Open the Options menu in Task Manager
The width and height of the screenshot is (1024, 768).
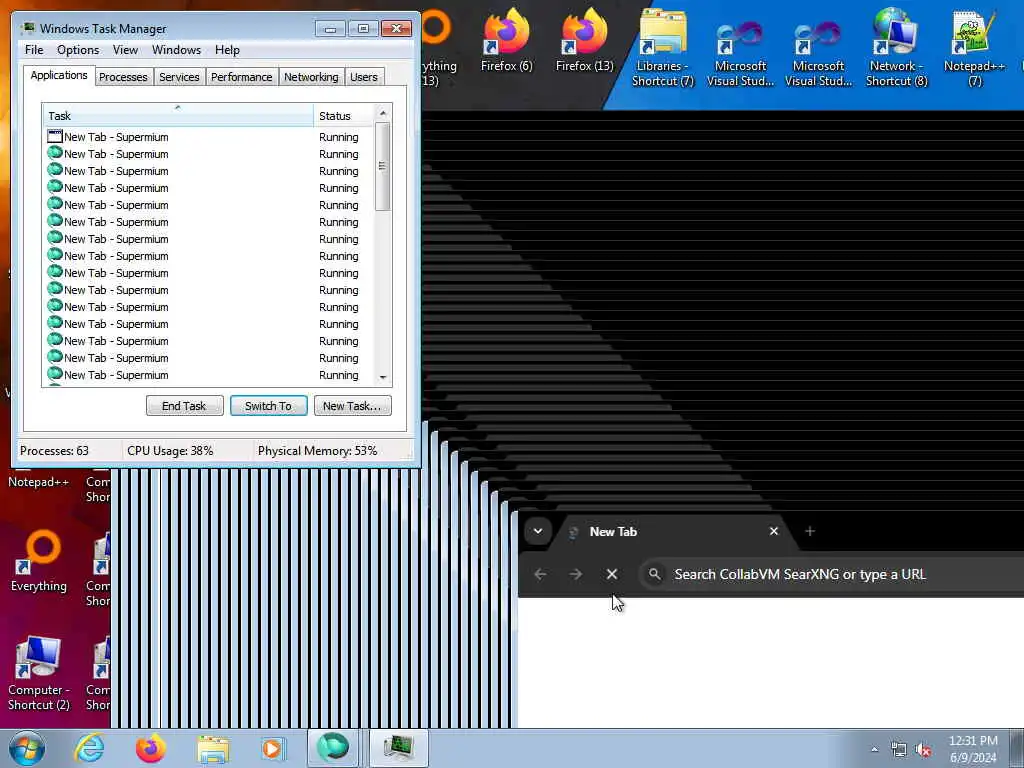(x=78, y=50)
